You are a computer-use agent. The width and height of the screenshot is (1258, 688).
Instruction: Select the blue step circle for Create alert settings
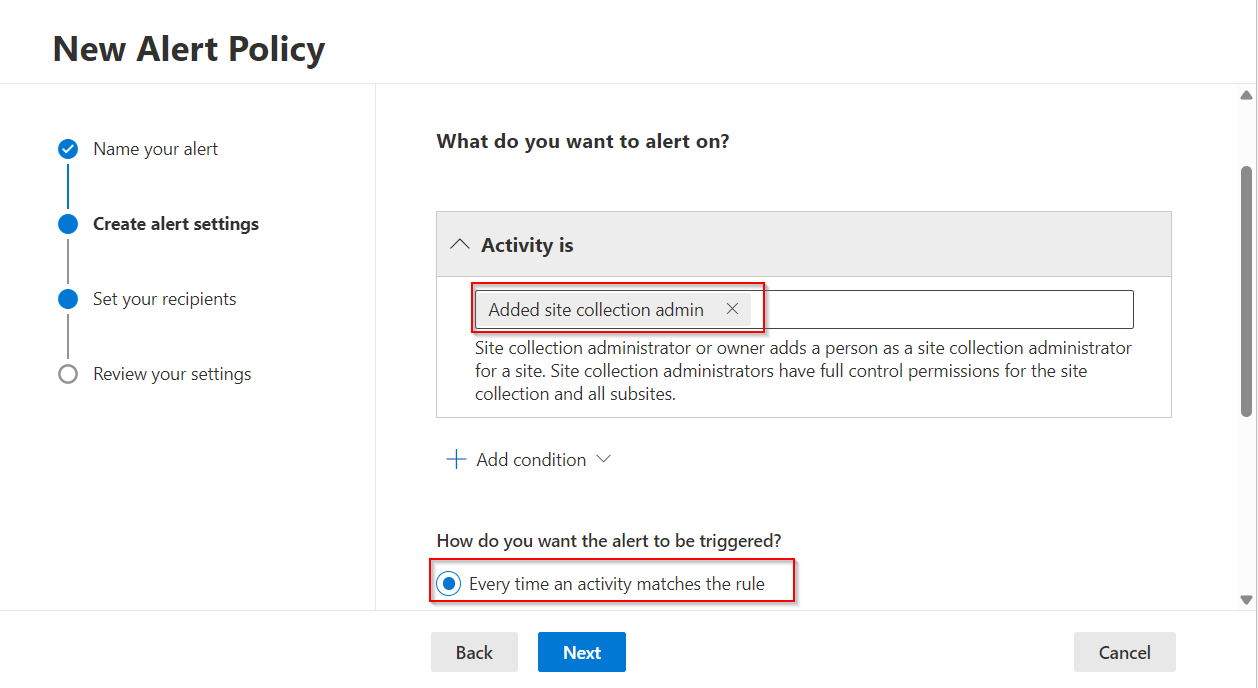point(67,223)
